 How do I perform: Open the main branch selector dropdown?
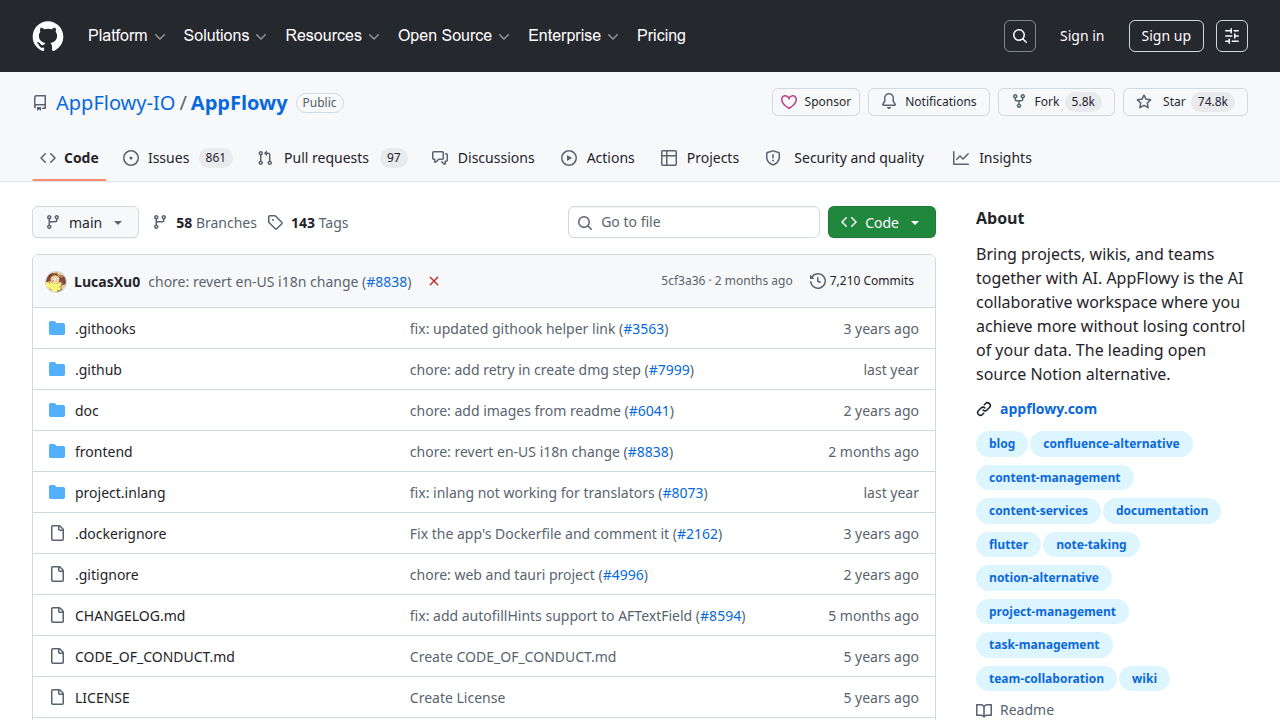tap(85, 222)
